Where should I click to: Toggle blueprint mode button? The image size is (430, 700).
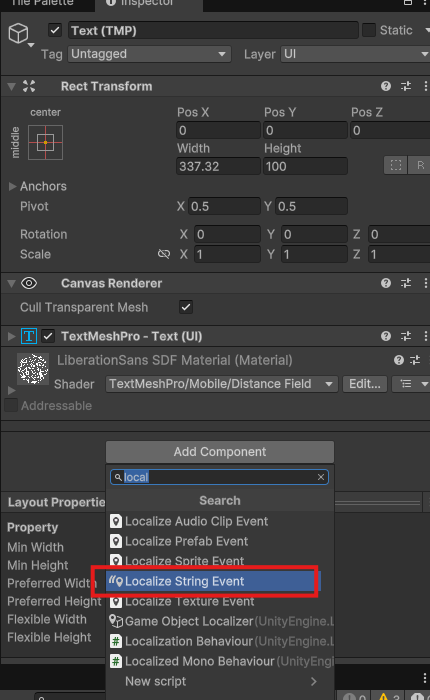[396, 166]
